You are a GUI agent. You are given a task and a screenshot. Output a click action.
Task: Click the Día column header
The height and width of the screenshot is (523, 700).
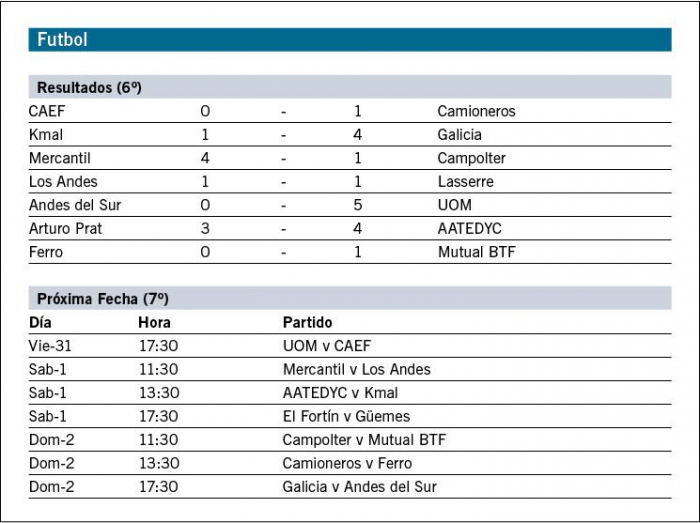pos(40,322)
